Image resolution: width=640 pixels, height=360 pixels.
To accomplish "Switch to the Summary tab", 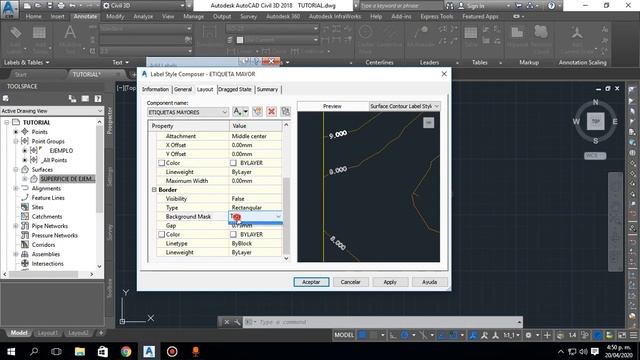I will [x=267, y=89].
